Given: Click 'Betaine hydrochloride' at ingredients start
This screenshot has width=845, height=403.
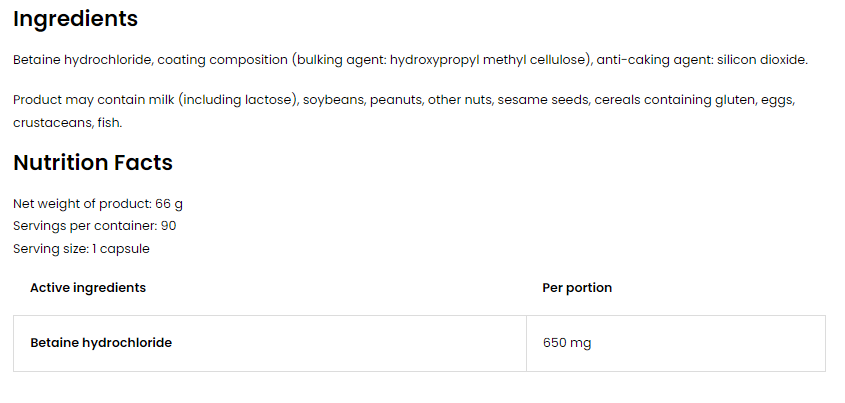Looking at the screenshot, I should pyautogui.click(x=84, y=60).
